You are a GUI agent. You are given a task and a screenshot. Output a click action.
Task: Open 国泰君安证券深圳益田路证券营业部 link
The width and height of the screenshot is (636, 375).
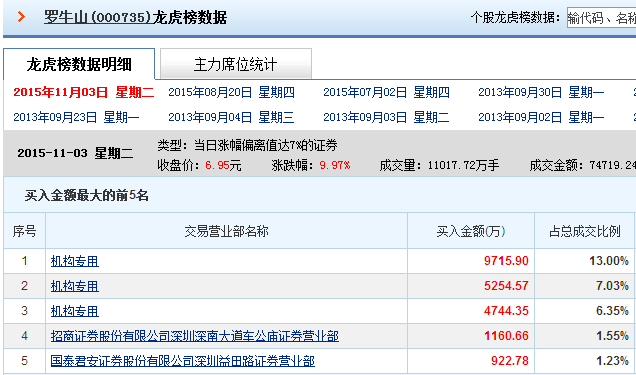click(x=183, y=361)
